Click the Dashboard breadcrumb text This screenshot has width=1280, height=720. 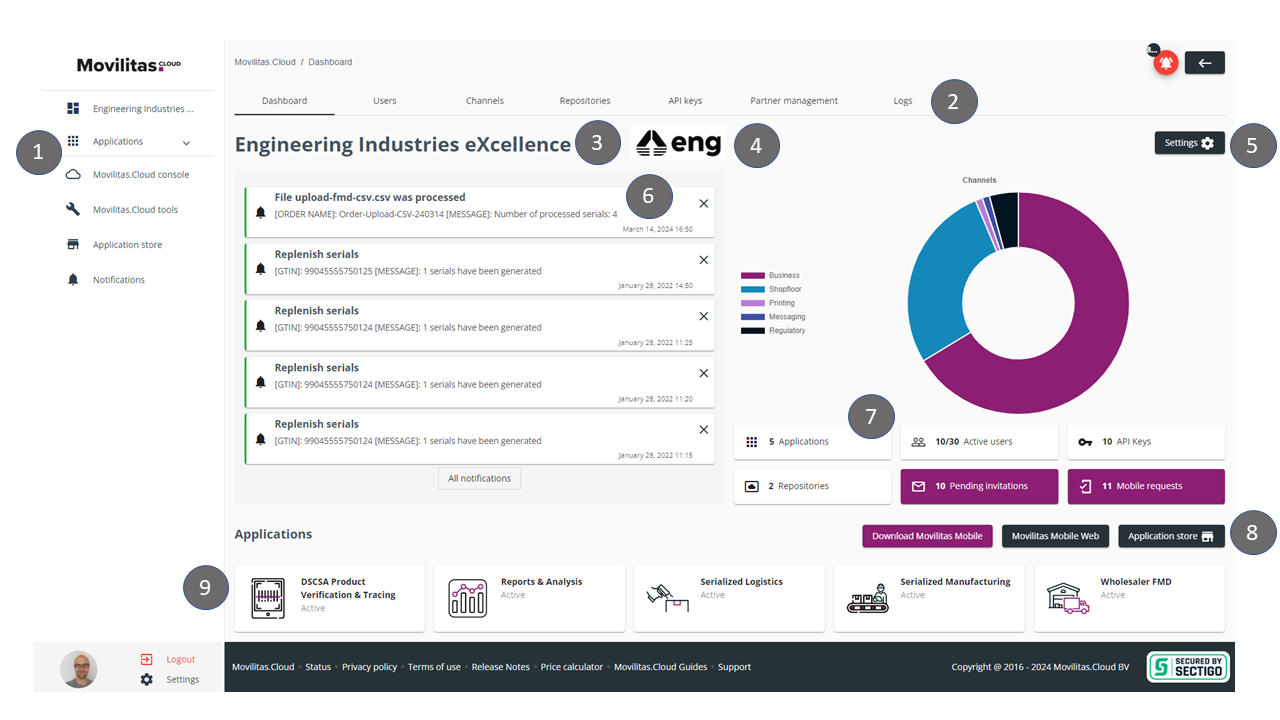[330, 62]
